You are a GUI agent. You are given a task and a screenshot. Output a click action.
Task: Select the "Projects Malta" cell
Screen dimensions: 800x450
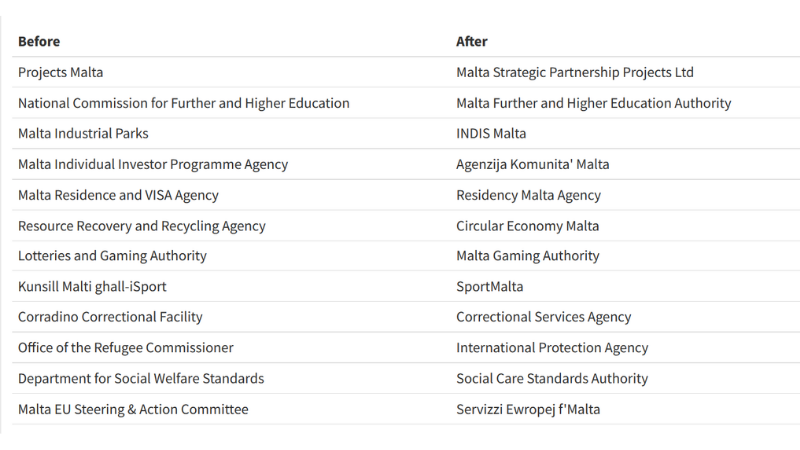tap(60, 72)
